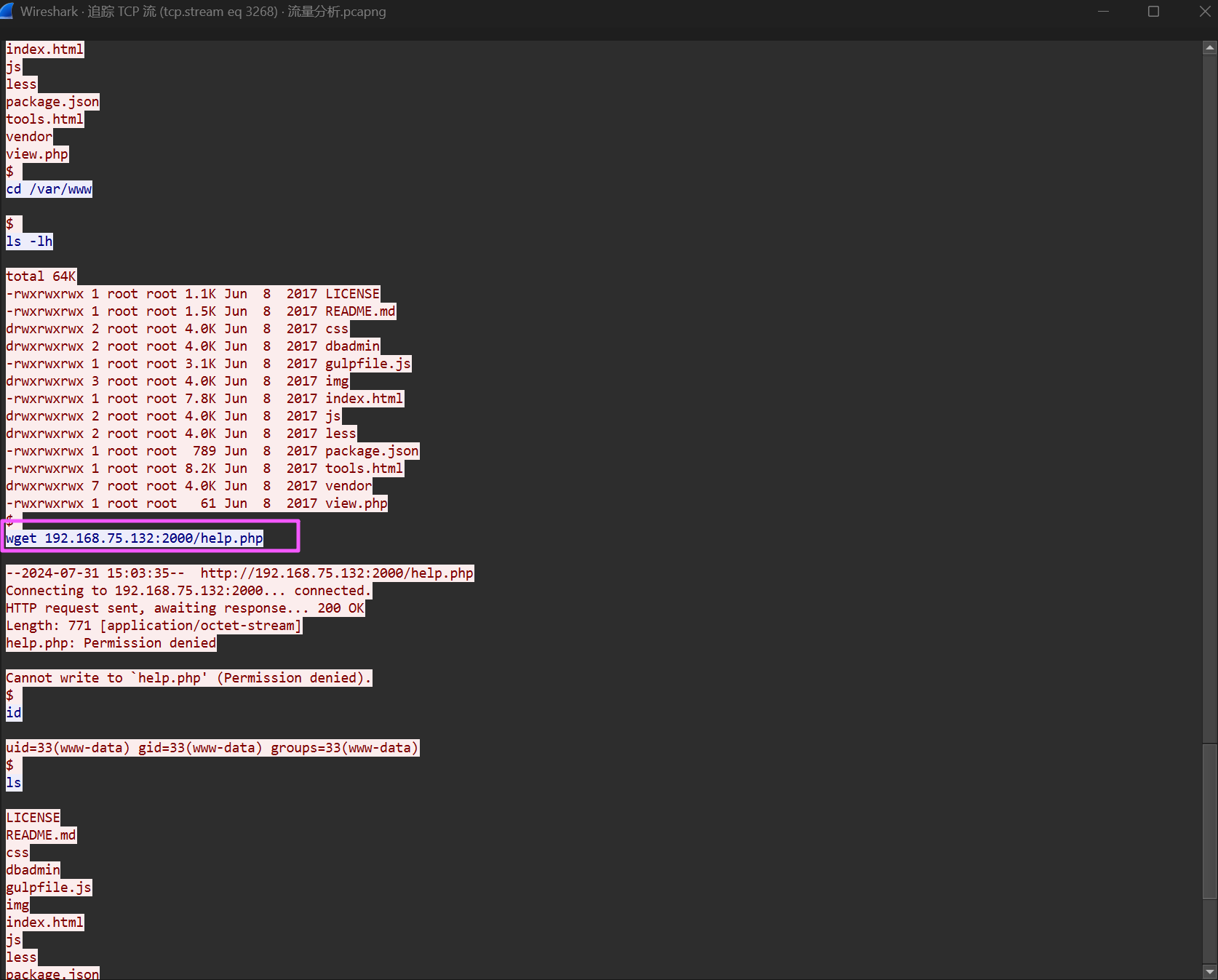The image size is (1218, 980).
Task: Click 'dbadmin' in the bottom file list
Action: click(33, 870)
